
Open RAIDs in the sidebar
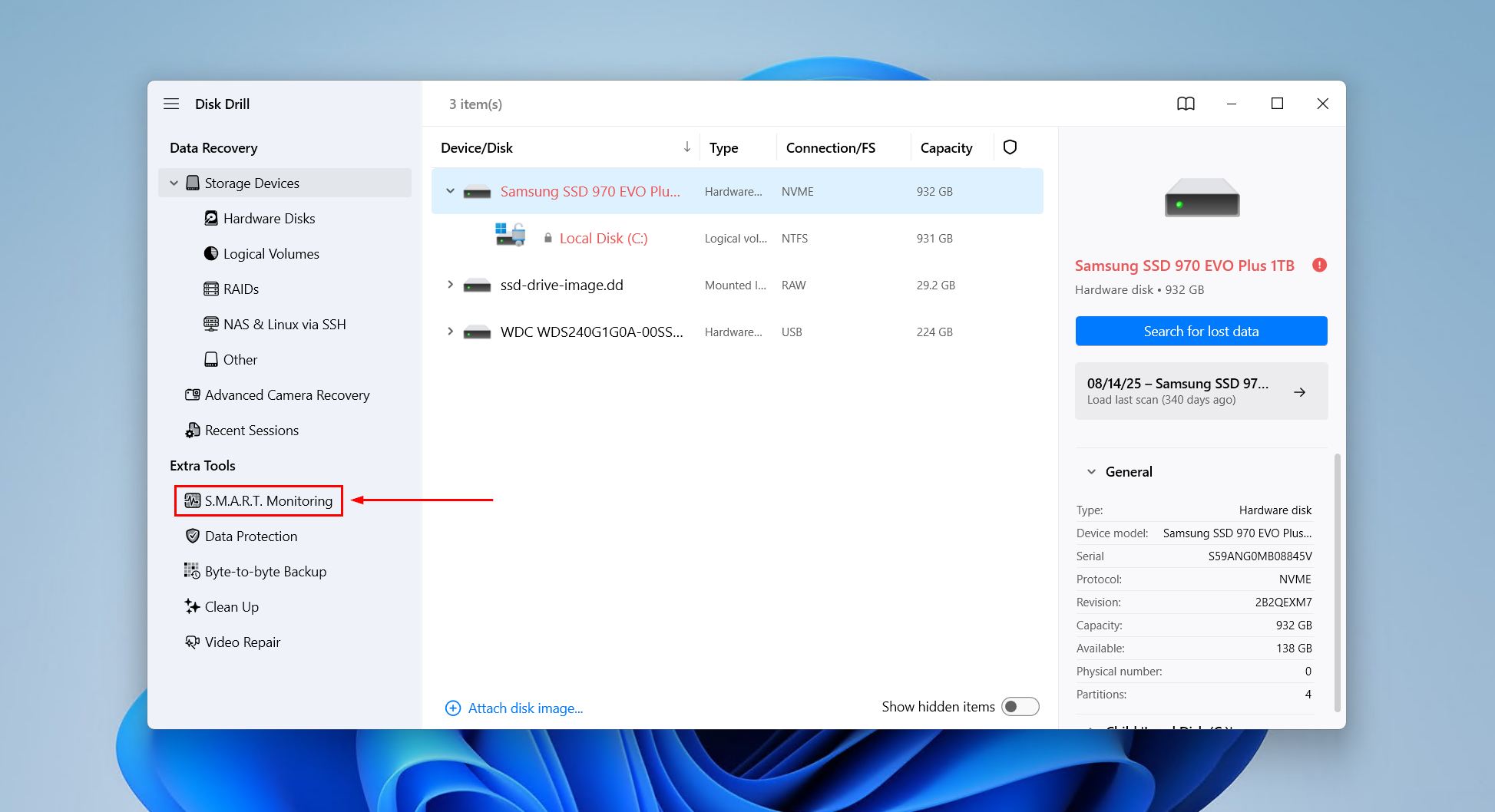click(241, 289)
